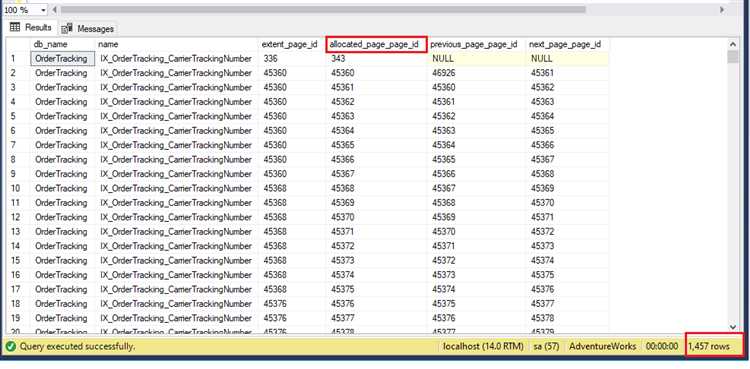Click horizontal scrollbar left arrow

[54, 10]
